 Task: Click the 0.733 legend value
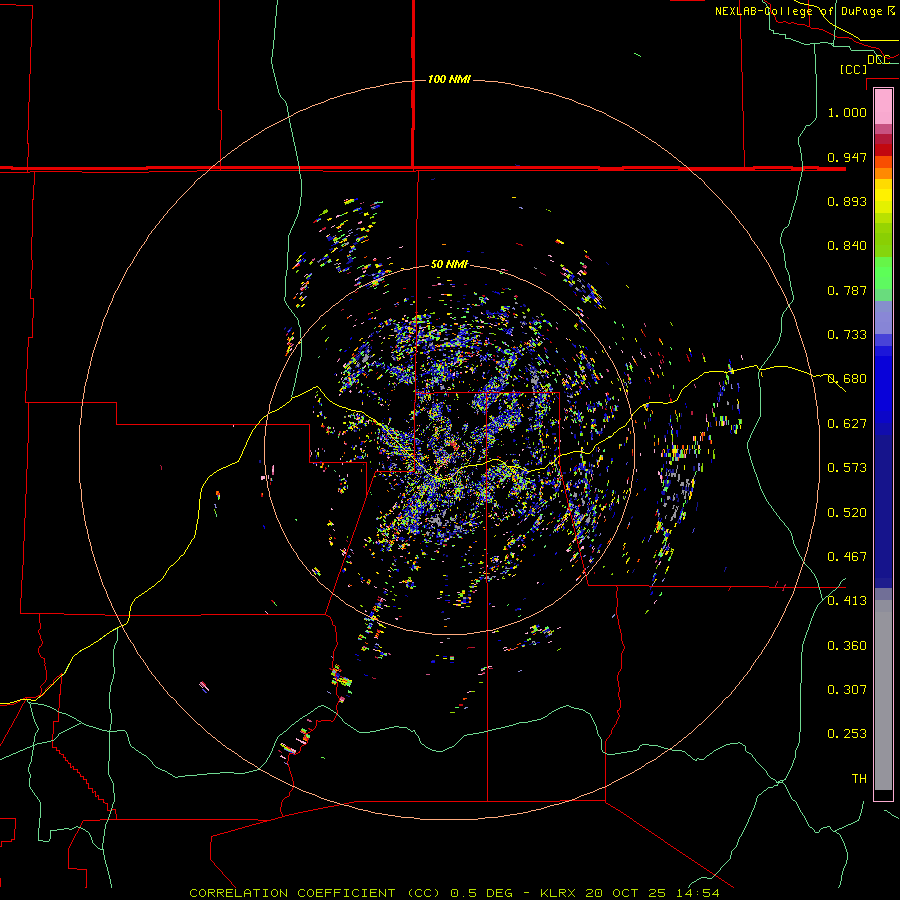coord(847,335)
